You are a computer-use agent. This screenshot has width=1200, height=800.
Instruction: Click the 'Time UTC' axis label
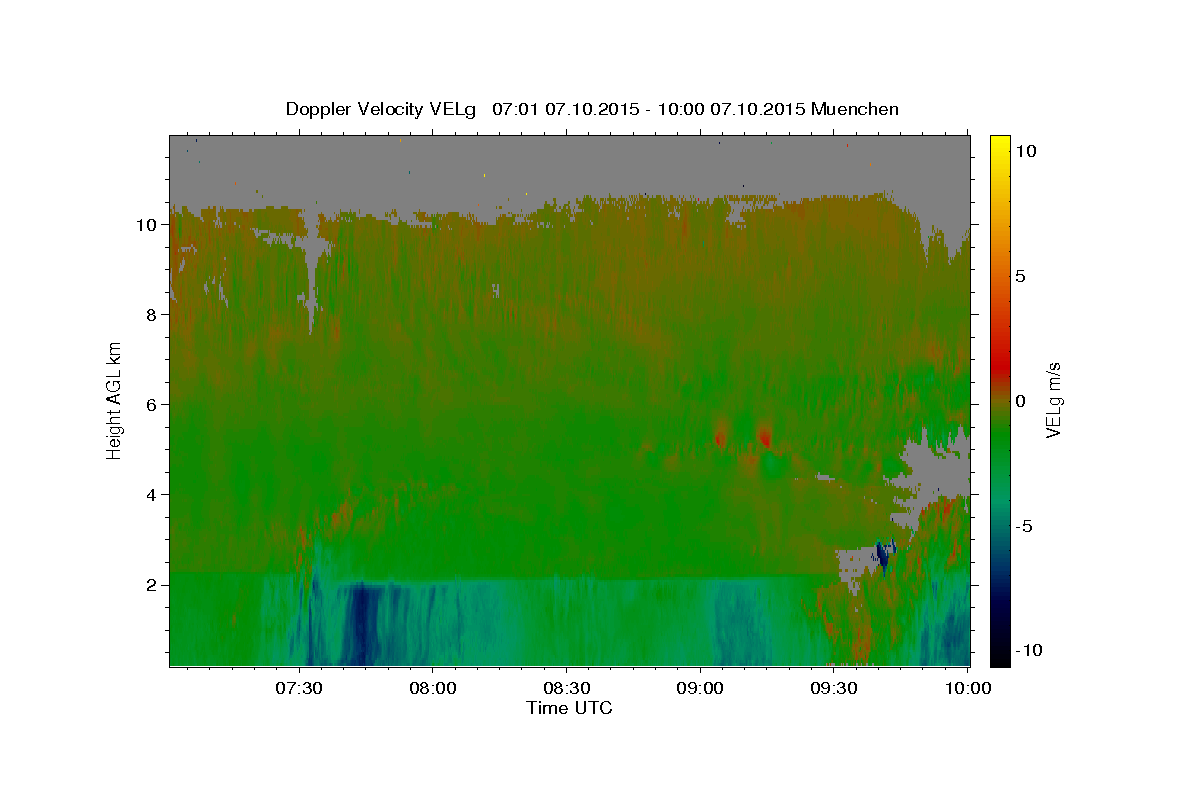[570, 708]
